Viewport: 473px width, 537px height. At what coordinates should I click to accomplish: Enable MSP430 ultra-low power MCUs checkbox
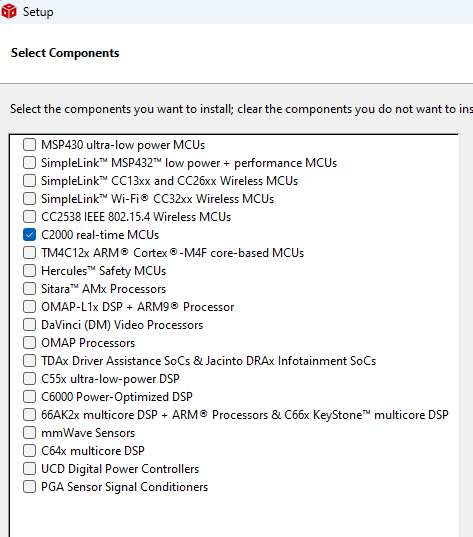[29, 145]
